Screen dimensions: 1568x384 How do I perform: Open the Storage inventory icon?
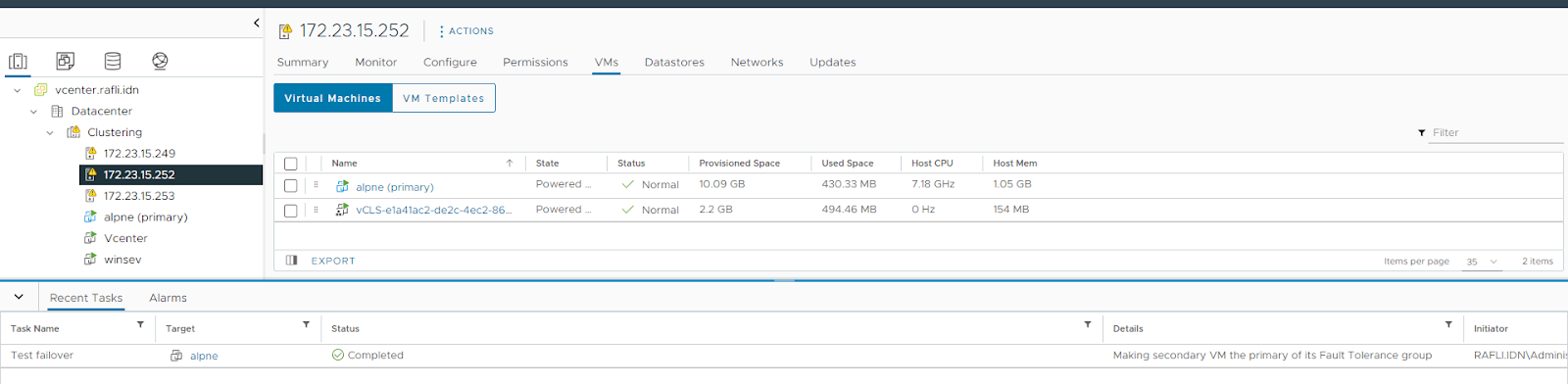[x=113, y=61]
